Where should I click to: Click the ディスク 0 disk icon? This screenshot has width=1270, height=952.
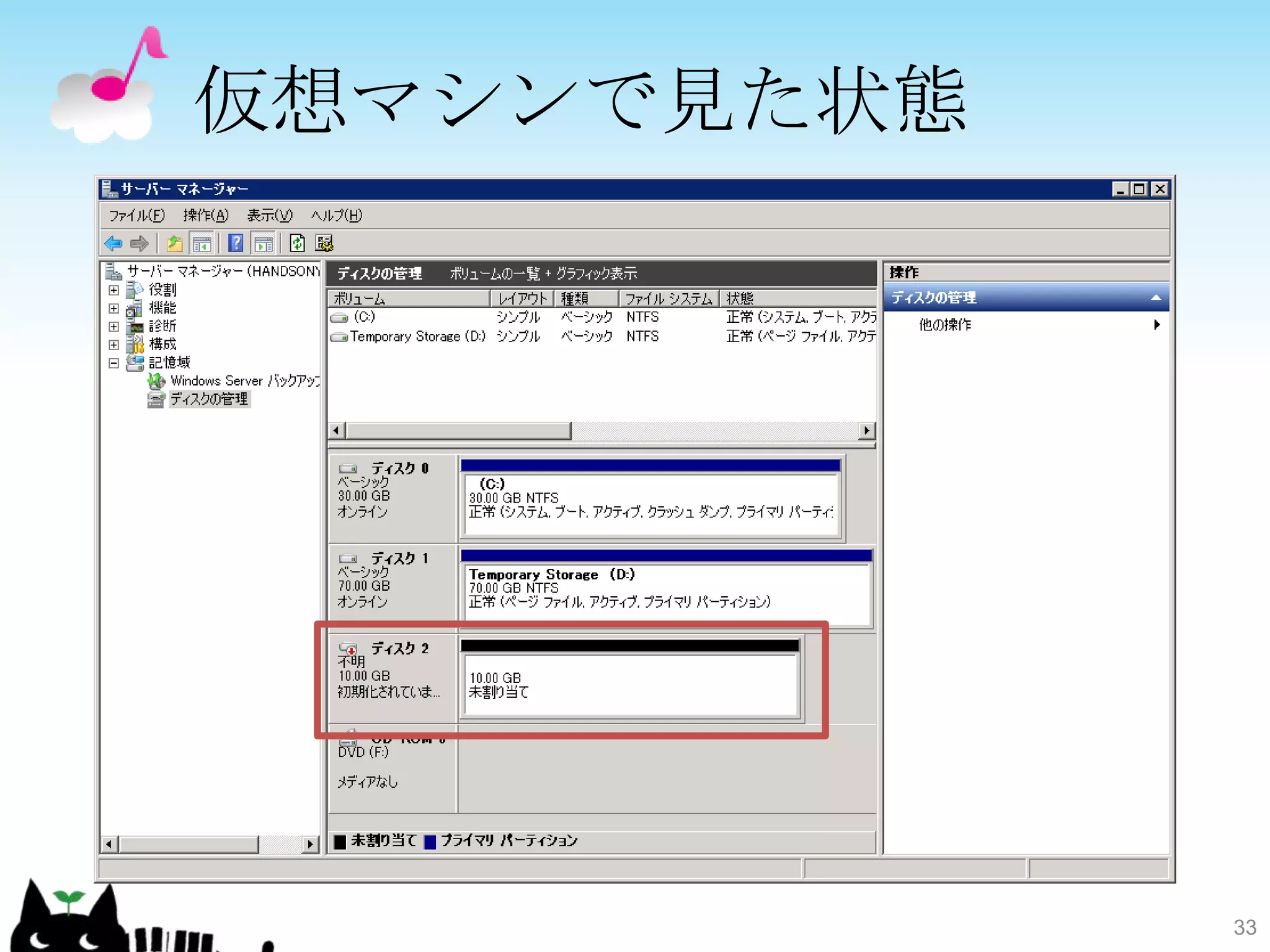348,469
